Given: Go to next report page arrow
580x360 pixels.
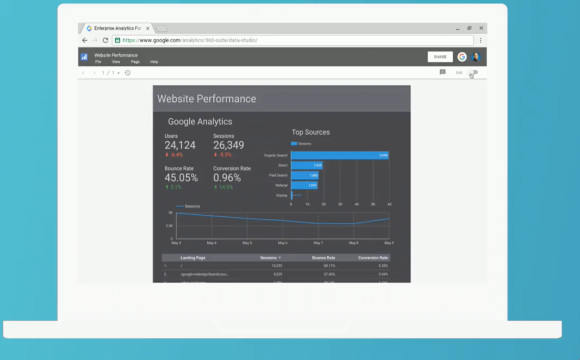Looking at the screenshot, I should [94, 73].
